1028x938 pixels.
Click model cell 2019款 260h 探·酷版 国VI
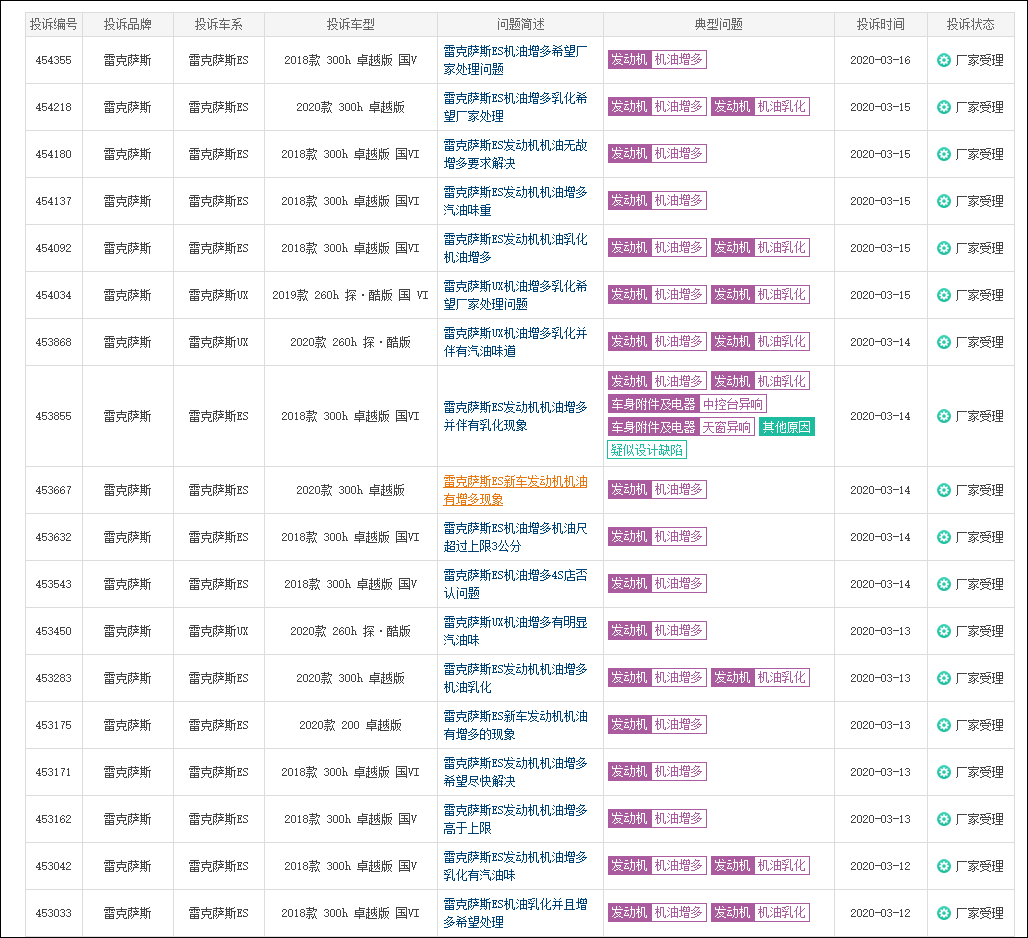pyautogui.click(x=351, y=296)
